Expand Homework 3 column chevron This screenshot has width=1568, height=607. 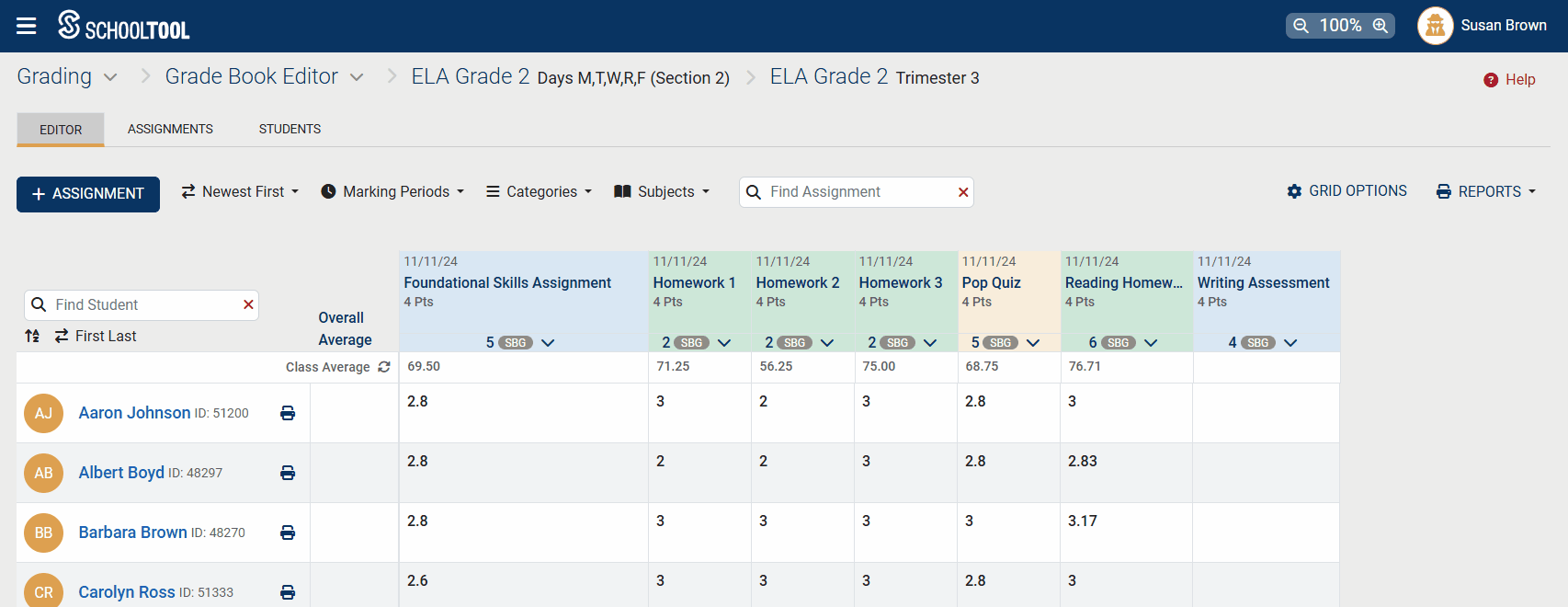tap(930, 343)
